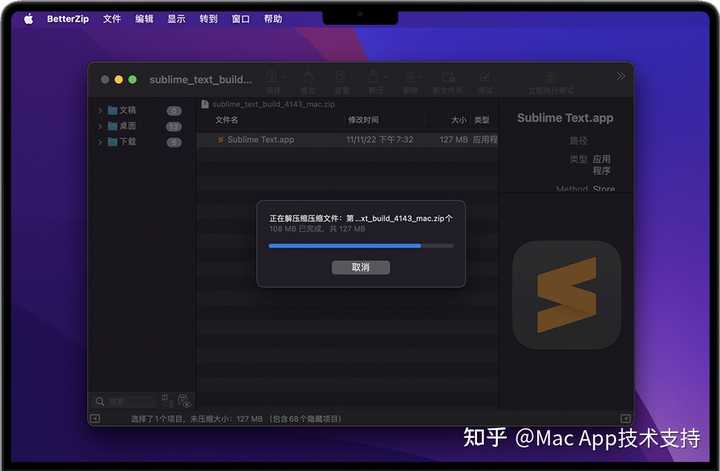The height and width of the screenshot is (471, 720).
Task: Click the 应用程 type cell in file row
Action: (x=485, y=140)
